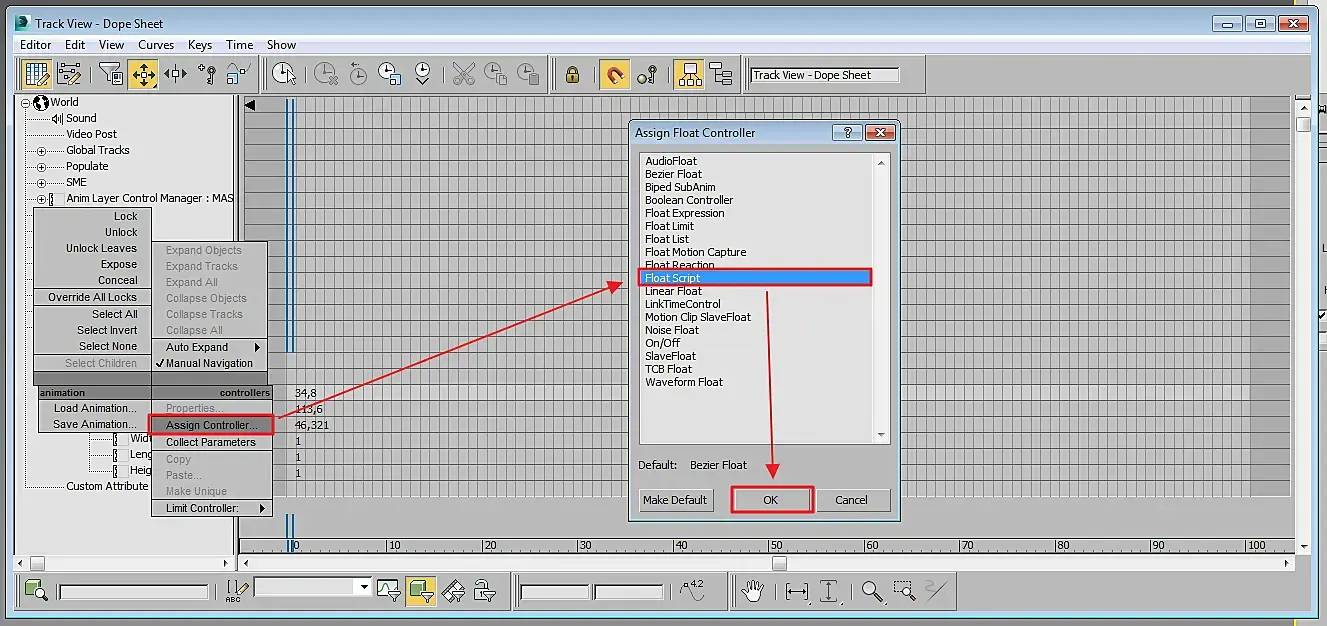
Task: Click the Zoom Selected Object icon
Action: point(36,590)
